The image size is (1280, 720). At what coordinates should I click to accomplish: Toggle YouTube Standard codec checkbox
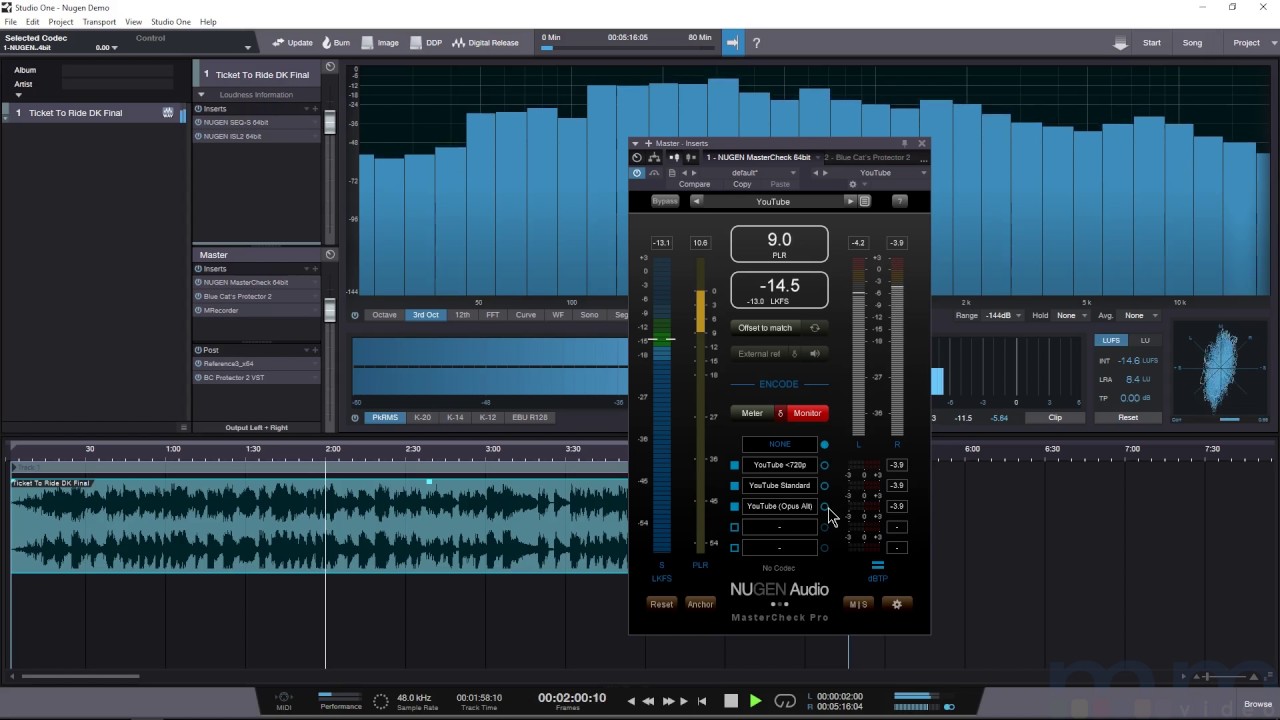pos(734,486)
